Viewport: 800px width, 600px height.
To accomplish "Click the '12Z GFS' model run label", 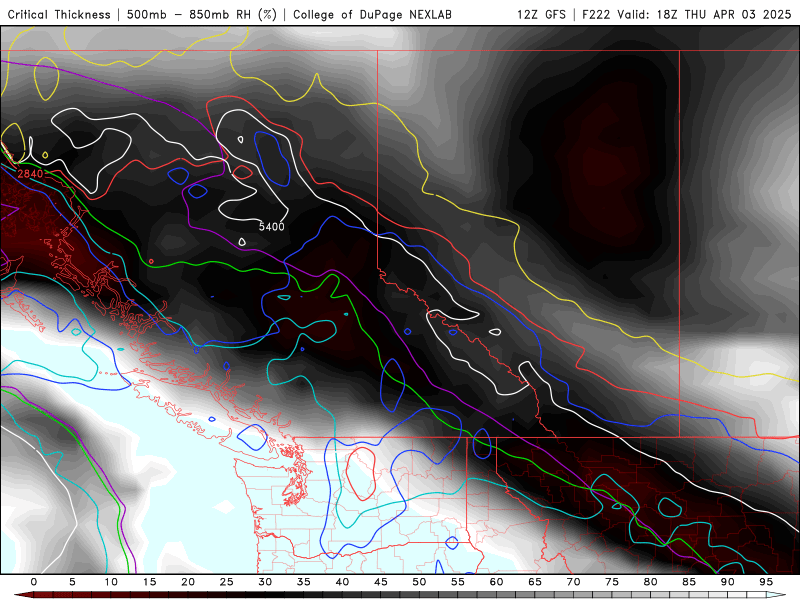I will pos(541,15).
